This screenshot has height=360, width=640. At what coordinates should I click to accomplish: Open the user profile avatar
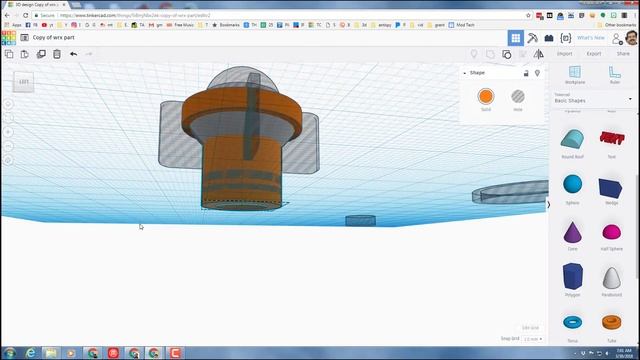pos(631,38)
